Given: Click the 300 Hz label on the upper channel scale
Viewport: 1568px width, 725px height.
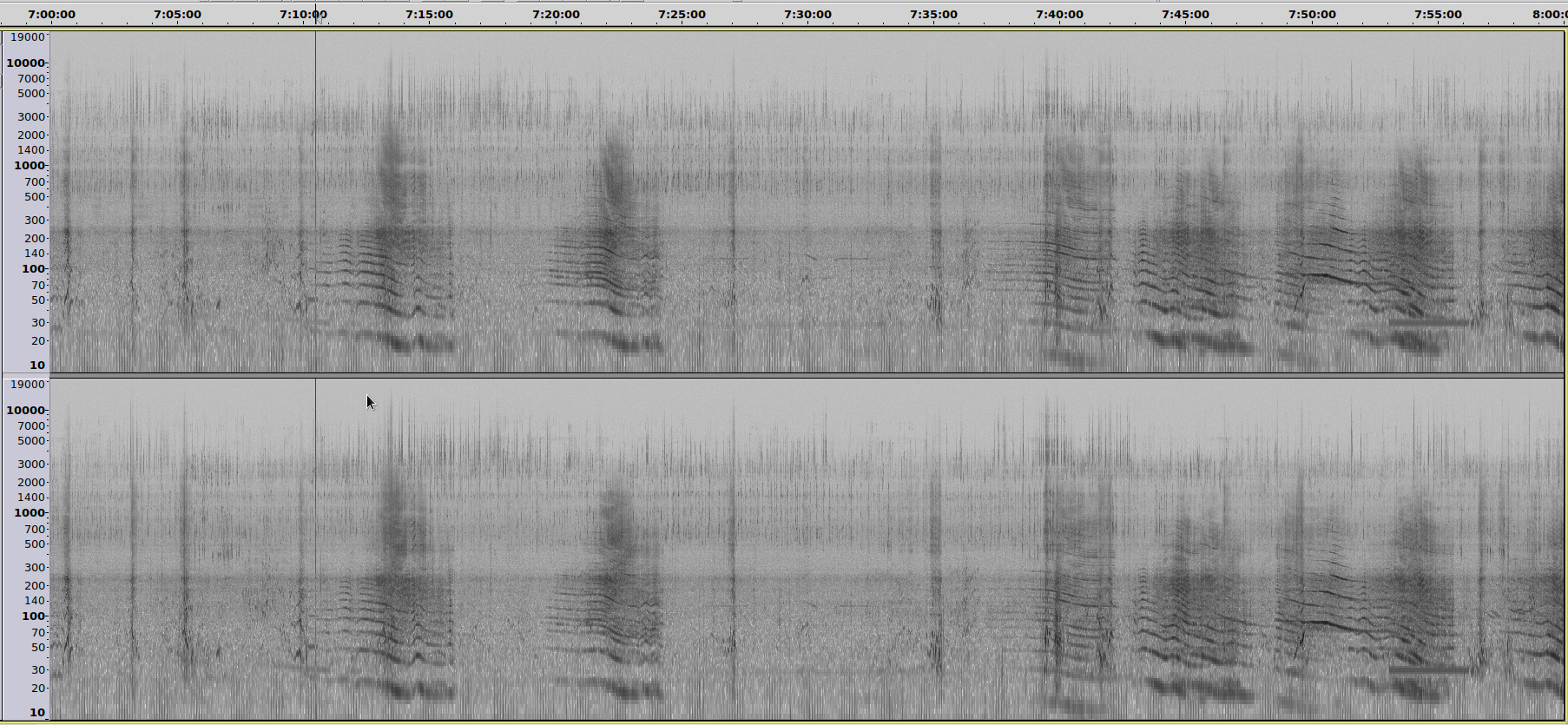Looking at the screenshot, I should coord(35,220).
